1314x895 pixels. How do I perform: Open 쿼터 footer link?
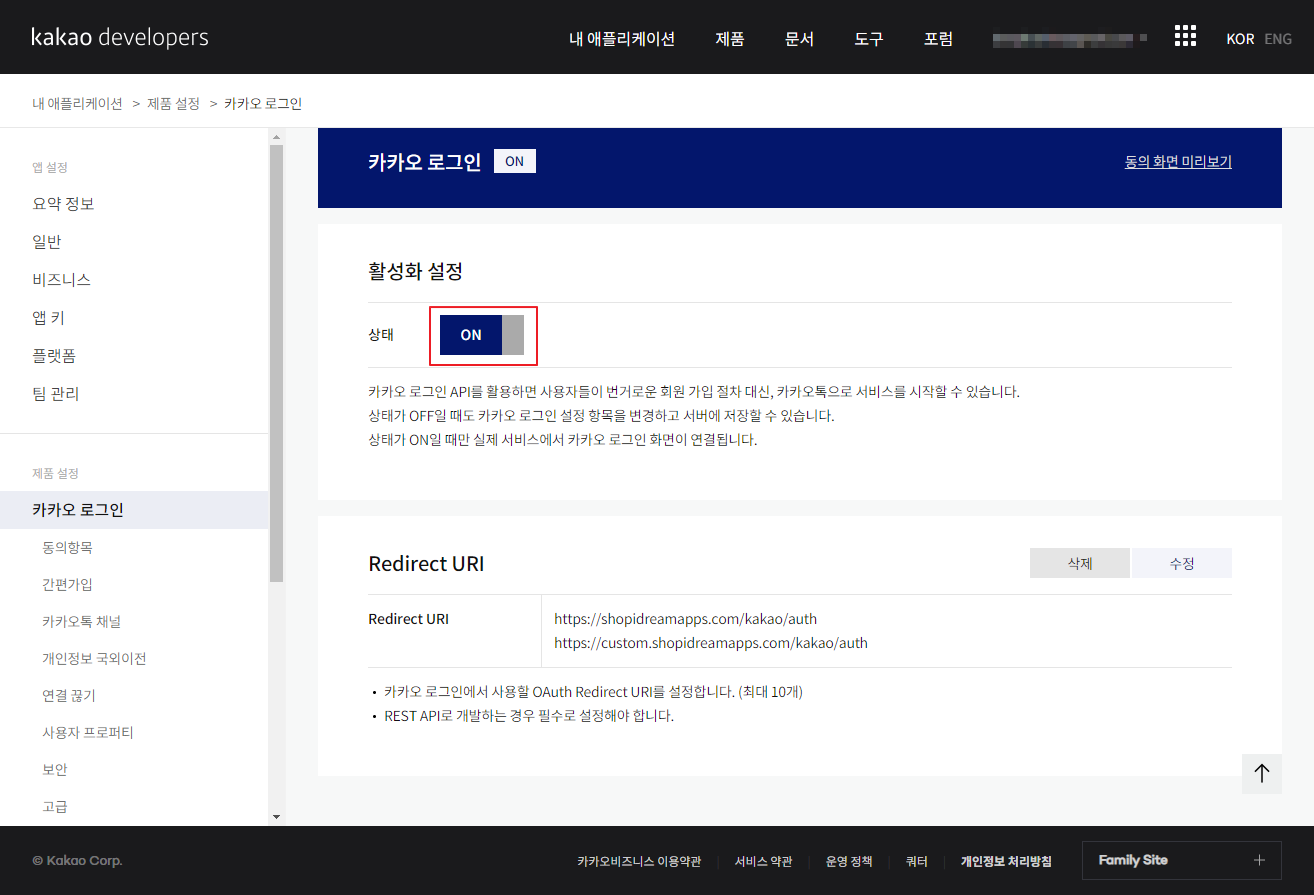click(x=917, y=861)
